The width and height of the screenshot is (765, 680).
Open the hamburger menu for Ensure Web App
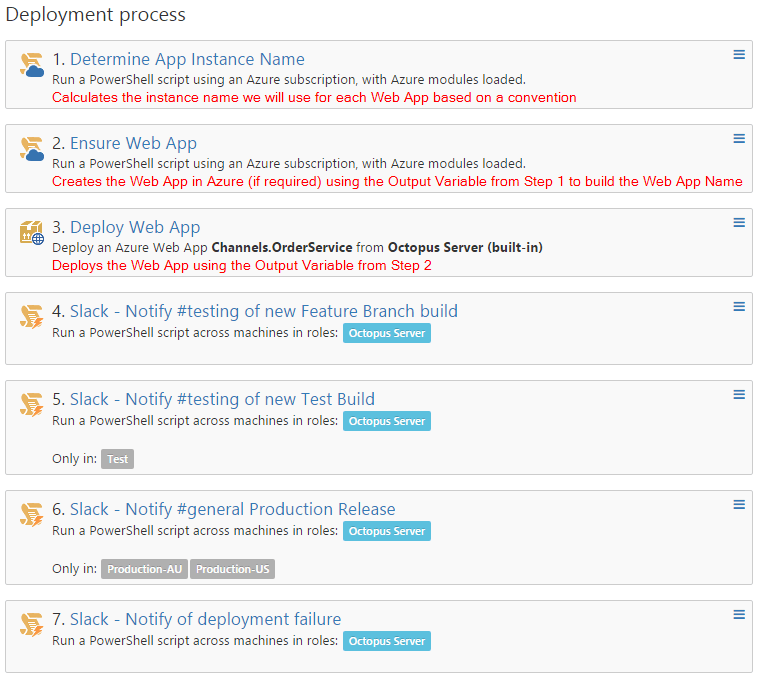click(x=739, y=139)
